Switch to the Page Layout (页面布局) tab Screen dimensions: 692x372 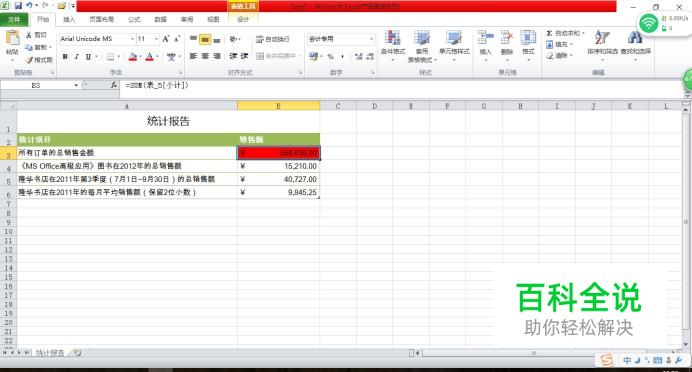(x=102, y=19)
